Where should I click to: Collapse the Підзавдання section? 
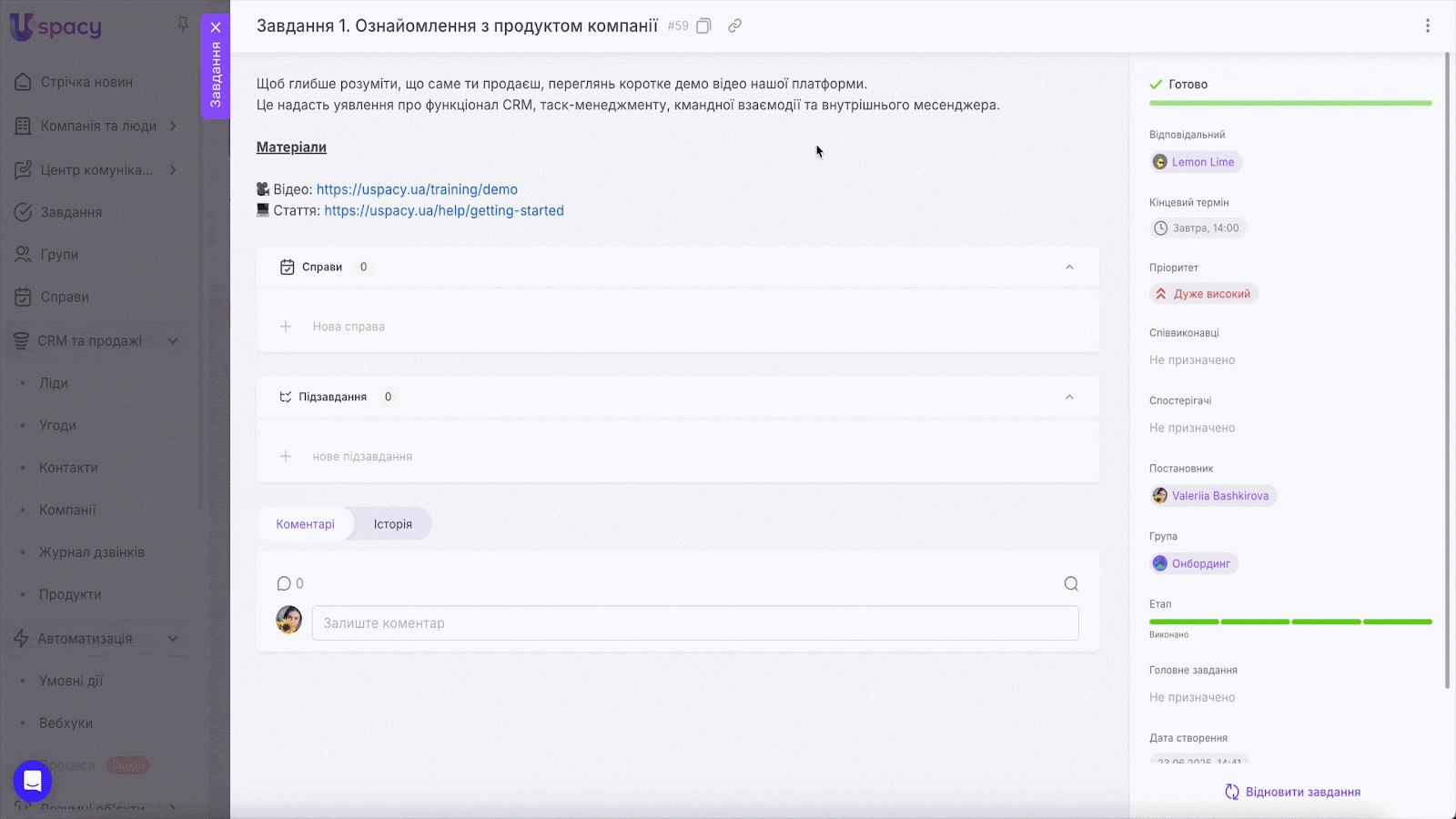click(x=1069, y=398)
